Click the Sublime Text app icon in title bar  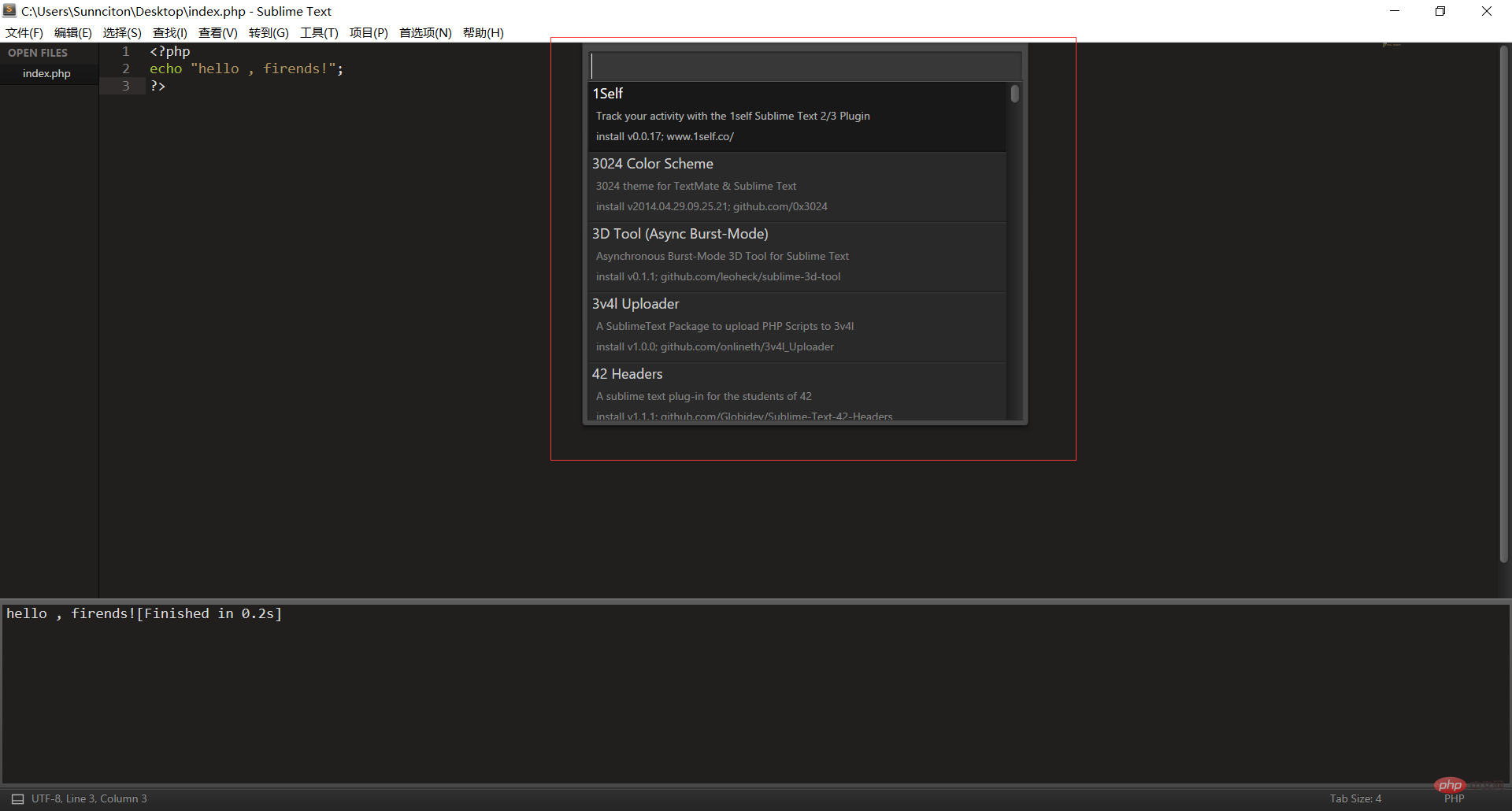pos(9,11)
